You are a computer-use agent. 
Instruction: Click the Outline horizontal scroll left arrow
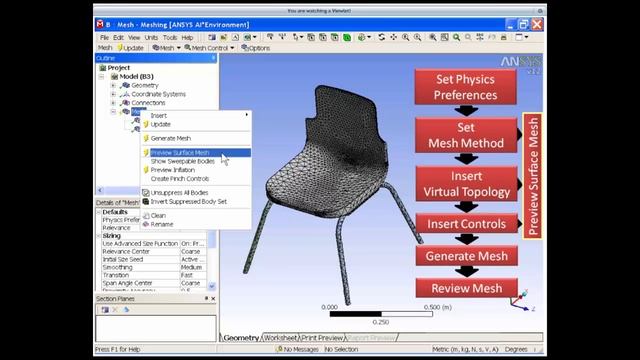click(100, 190)
